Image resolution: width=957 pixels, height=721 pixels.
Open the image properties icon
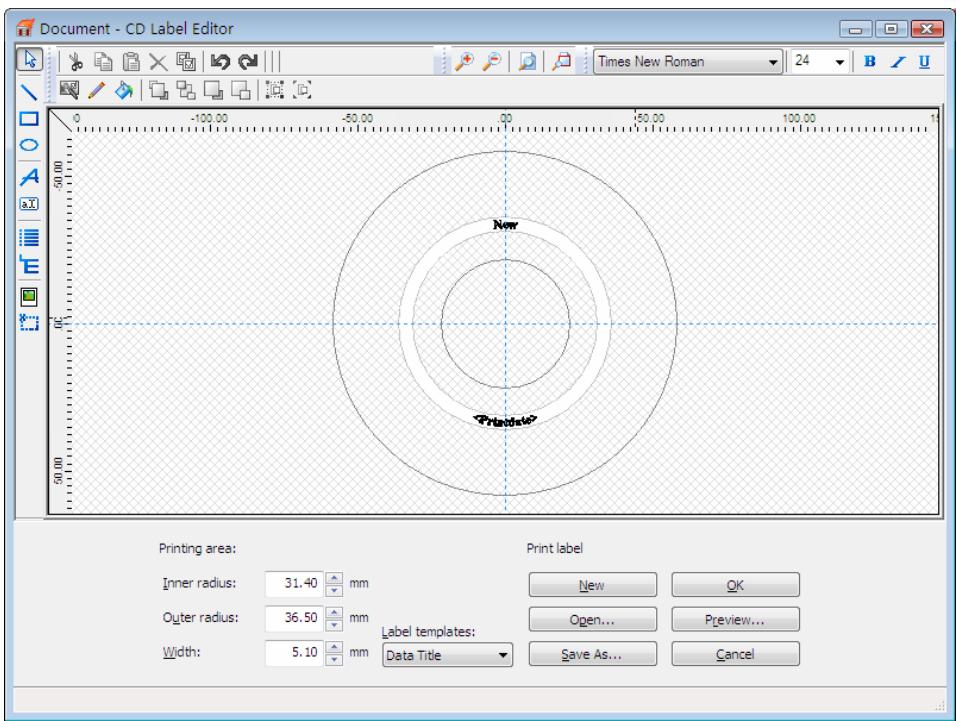pyautogui.click(x=69, y=90)
